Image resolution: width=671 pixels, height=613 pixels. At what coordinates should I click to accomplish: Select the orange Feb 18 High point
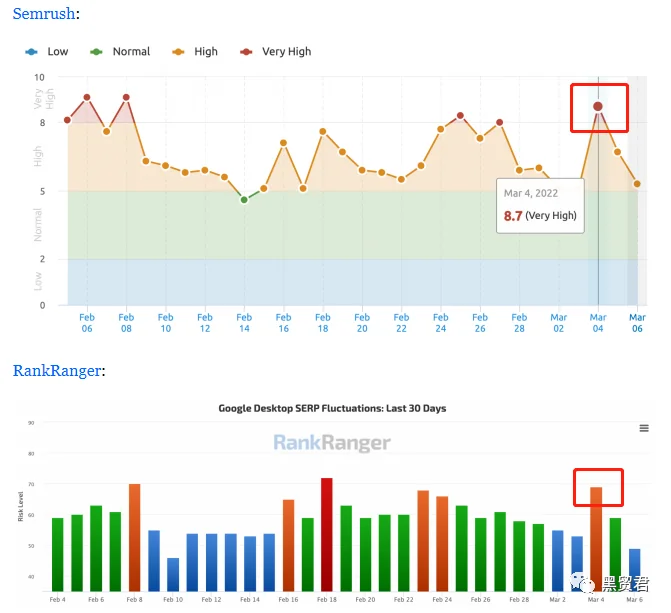coord(323,131)
